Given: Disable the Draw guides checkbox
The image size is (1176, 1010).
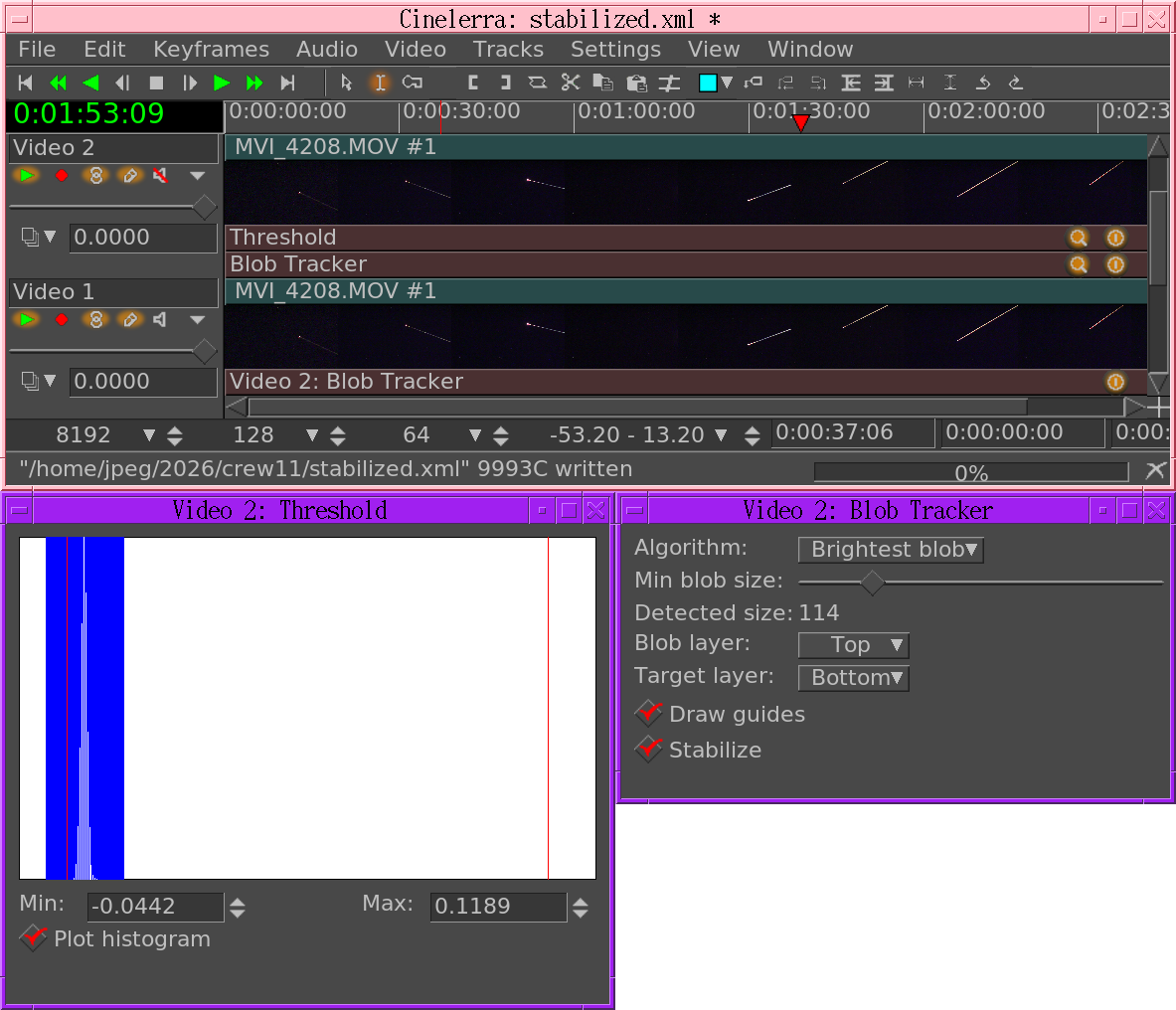Looking at the screenshot, I should 649,713.
